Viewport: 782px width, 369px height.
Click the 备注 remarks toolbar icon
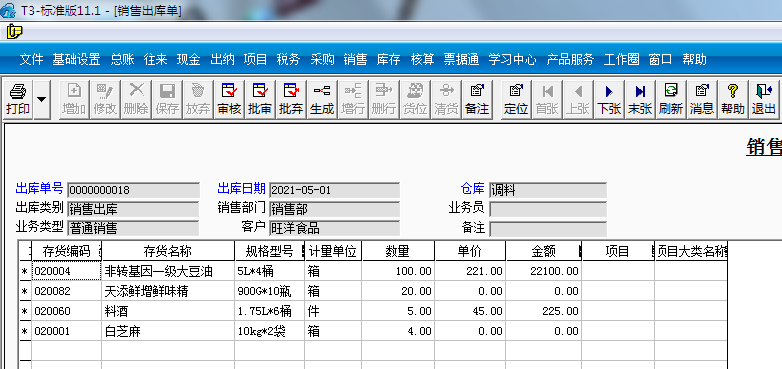(477, 99)
